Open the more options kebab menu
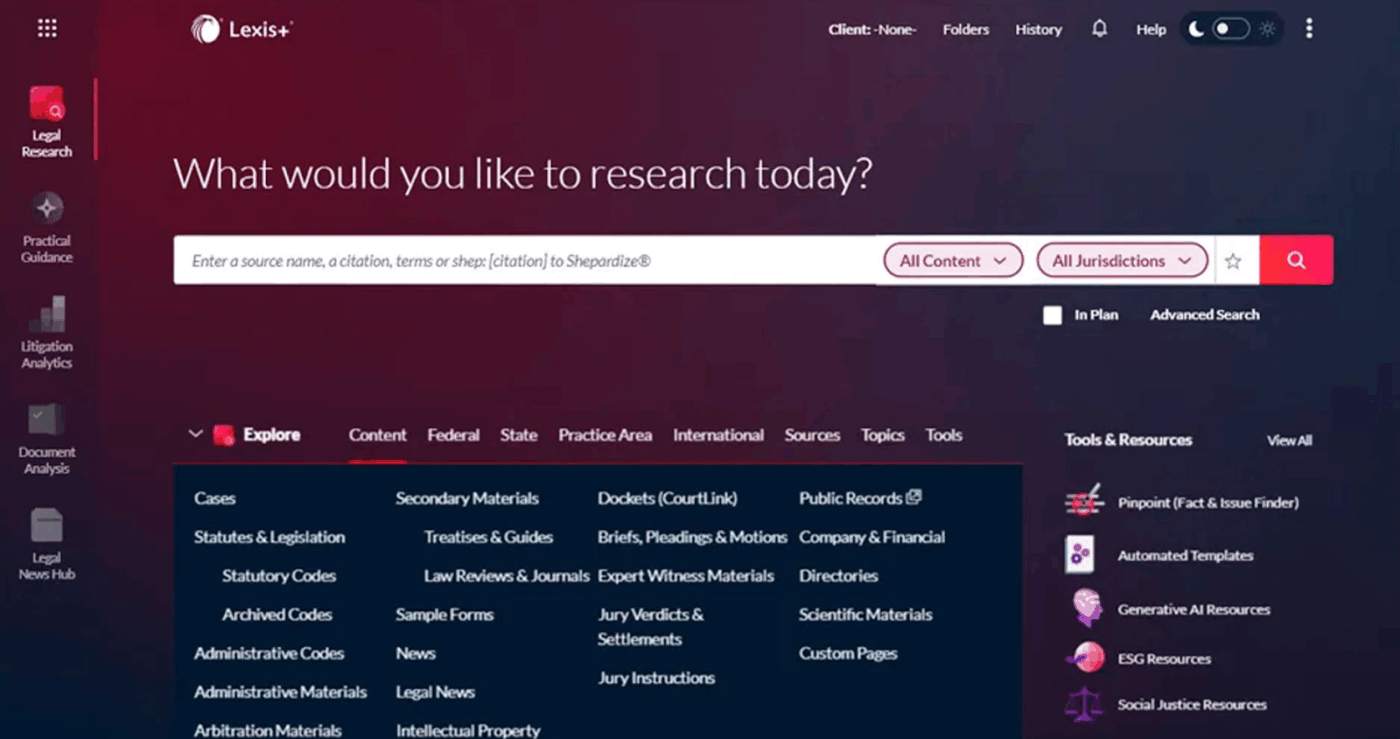Image resolution: width=1400 pixels, height=739 pixels. (x=1309, y=29)
